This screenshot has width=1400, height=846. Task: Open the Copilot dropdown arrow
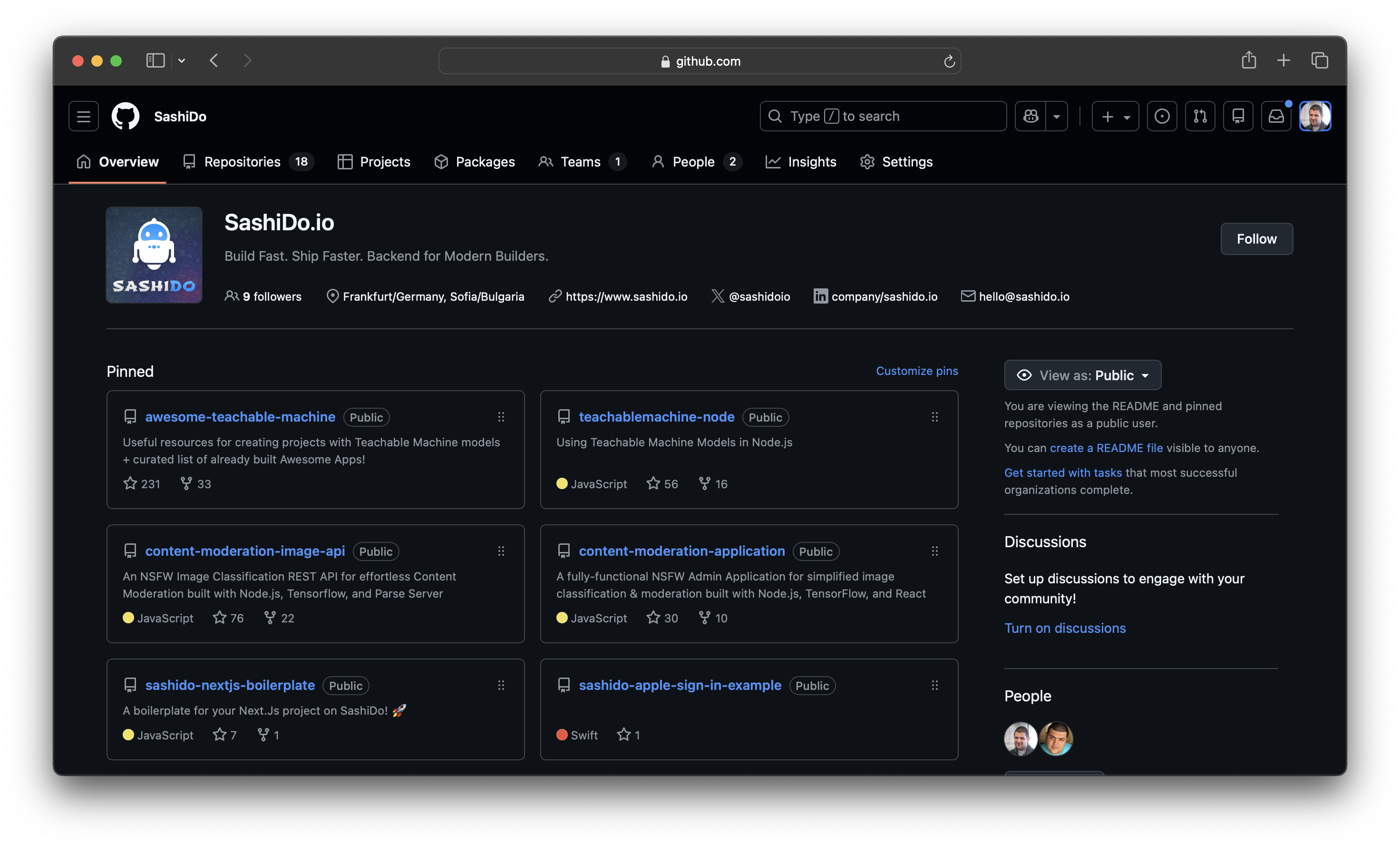(1057, 116)
